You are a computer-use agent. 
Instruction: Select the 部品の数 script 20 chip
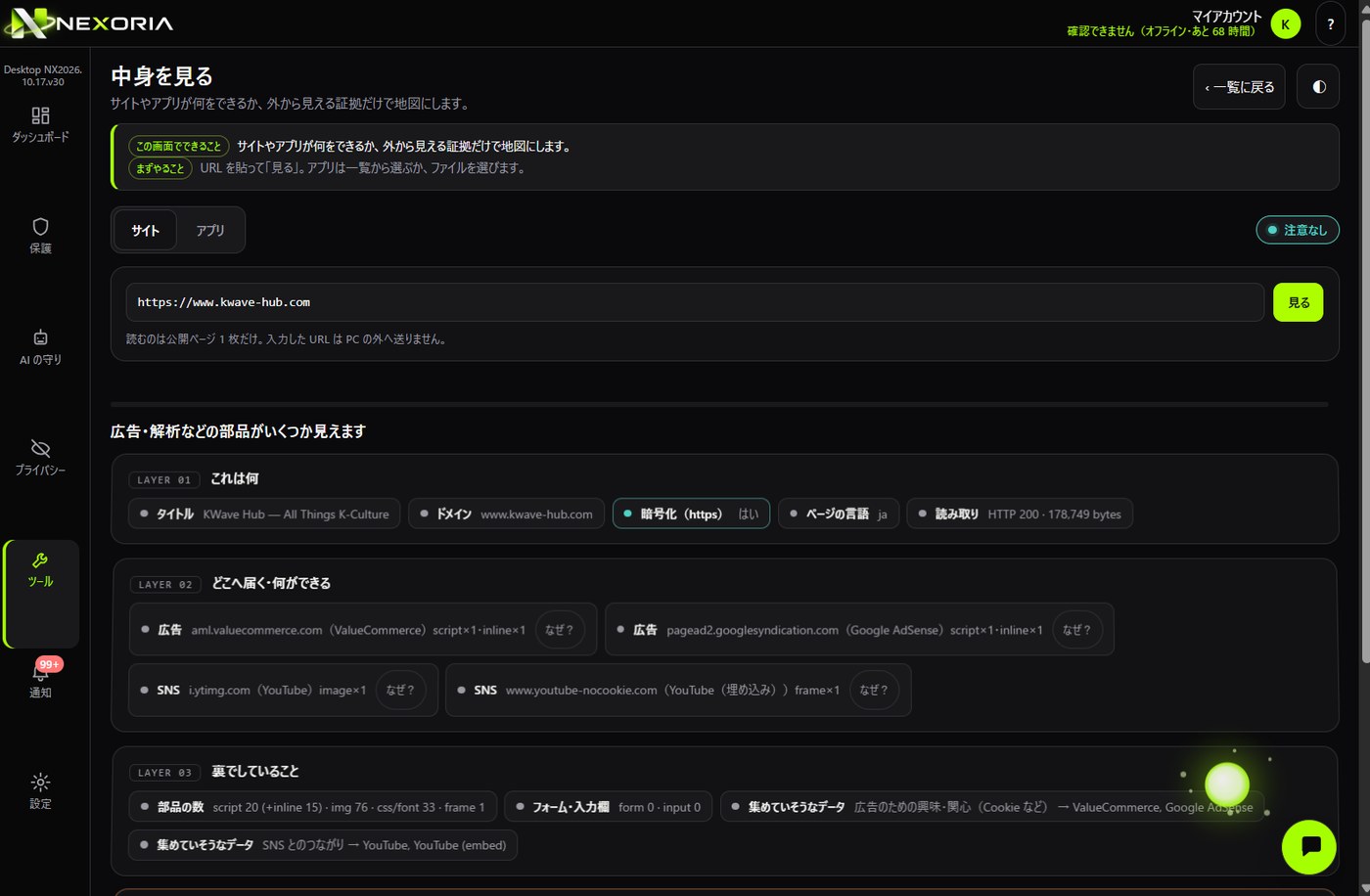(x=313, y=807)
